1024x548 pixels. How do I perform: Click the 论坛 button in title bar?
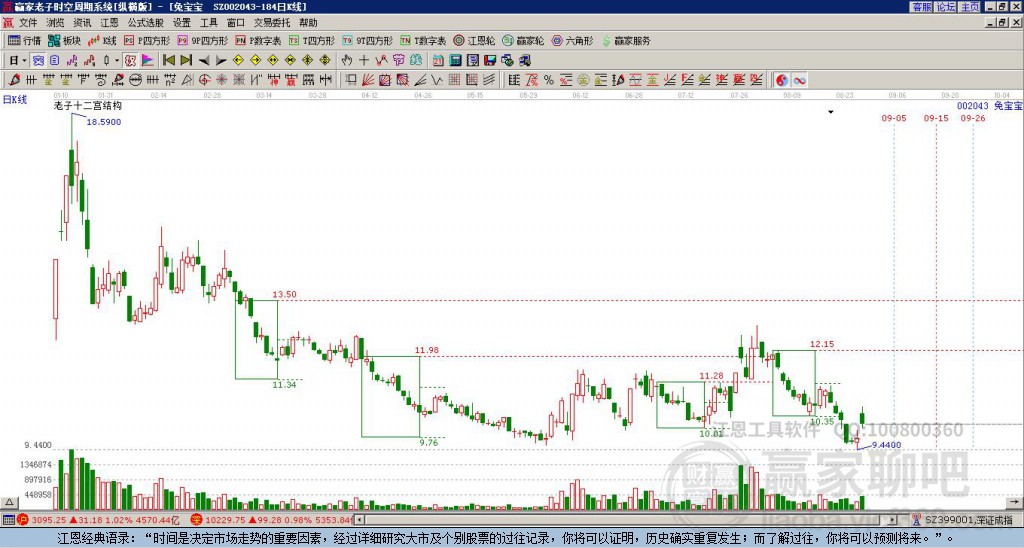click(946, 7)
